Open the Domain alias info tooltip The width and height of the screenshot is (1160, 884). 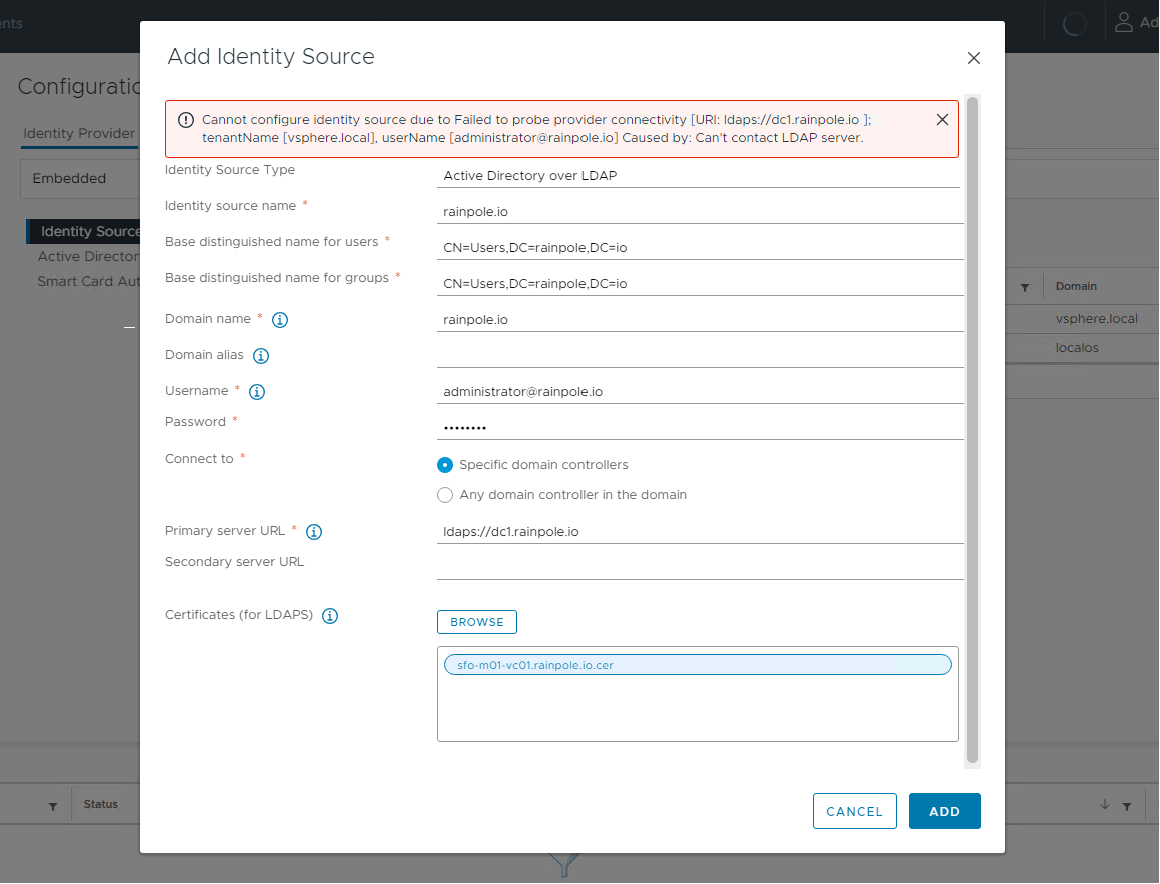[x=260, y=355]
